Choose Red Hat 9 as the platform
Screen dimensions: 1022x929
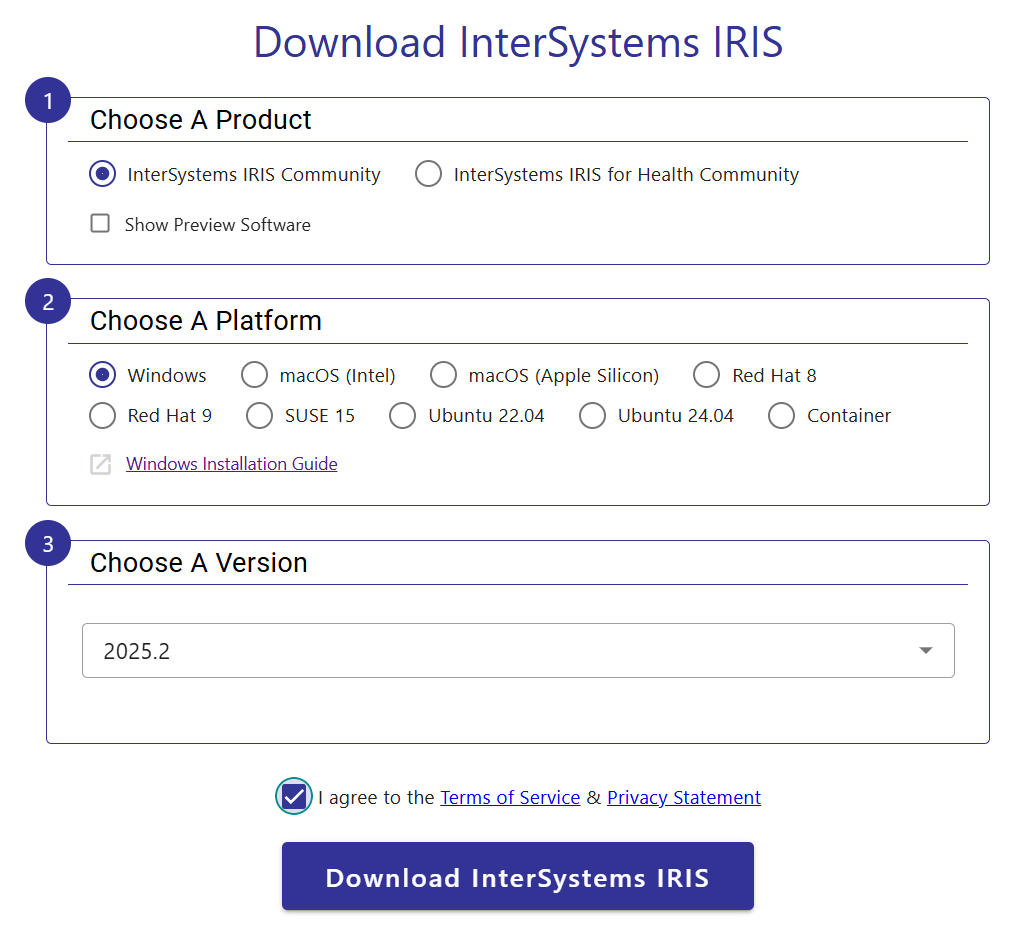(101, 415)
